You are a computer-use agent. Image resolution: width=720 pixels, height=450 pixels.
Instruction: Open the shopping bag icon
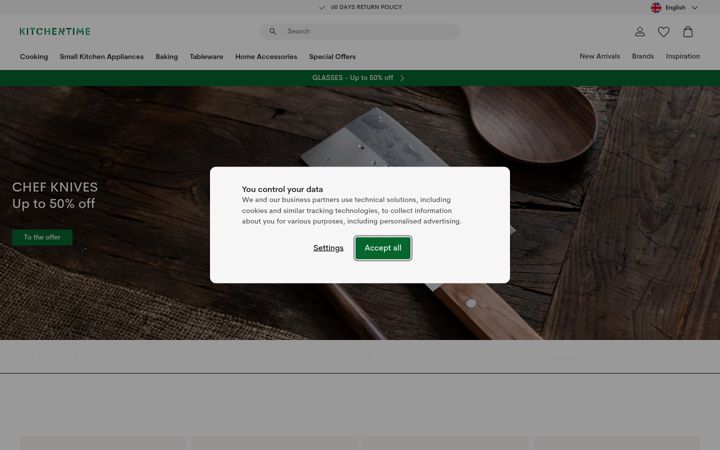[688, 32]
